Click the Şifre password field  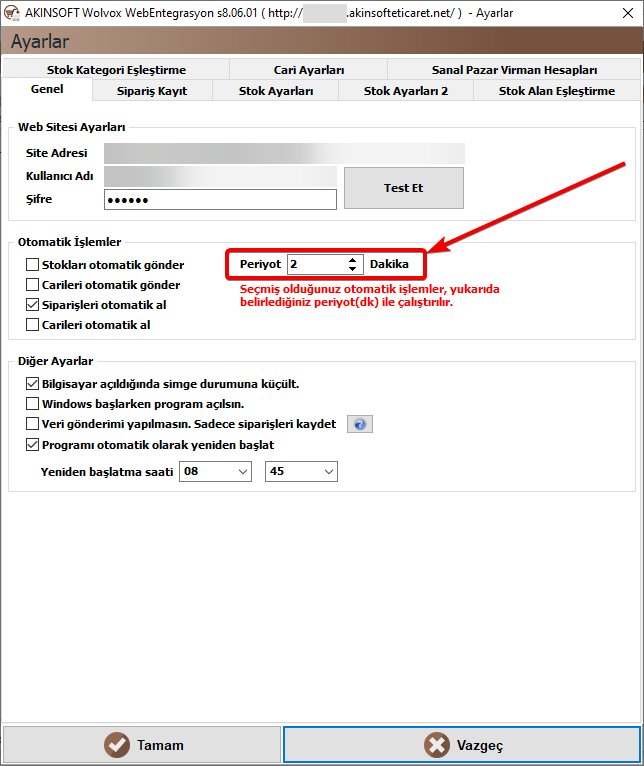[220, 200]
